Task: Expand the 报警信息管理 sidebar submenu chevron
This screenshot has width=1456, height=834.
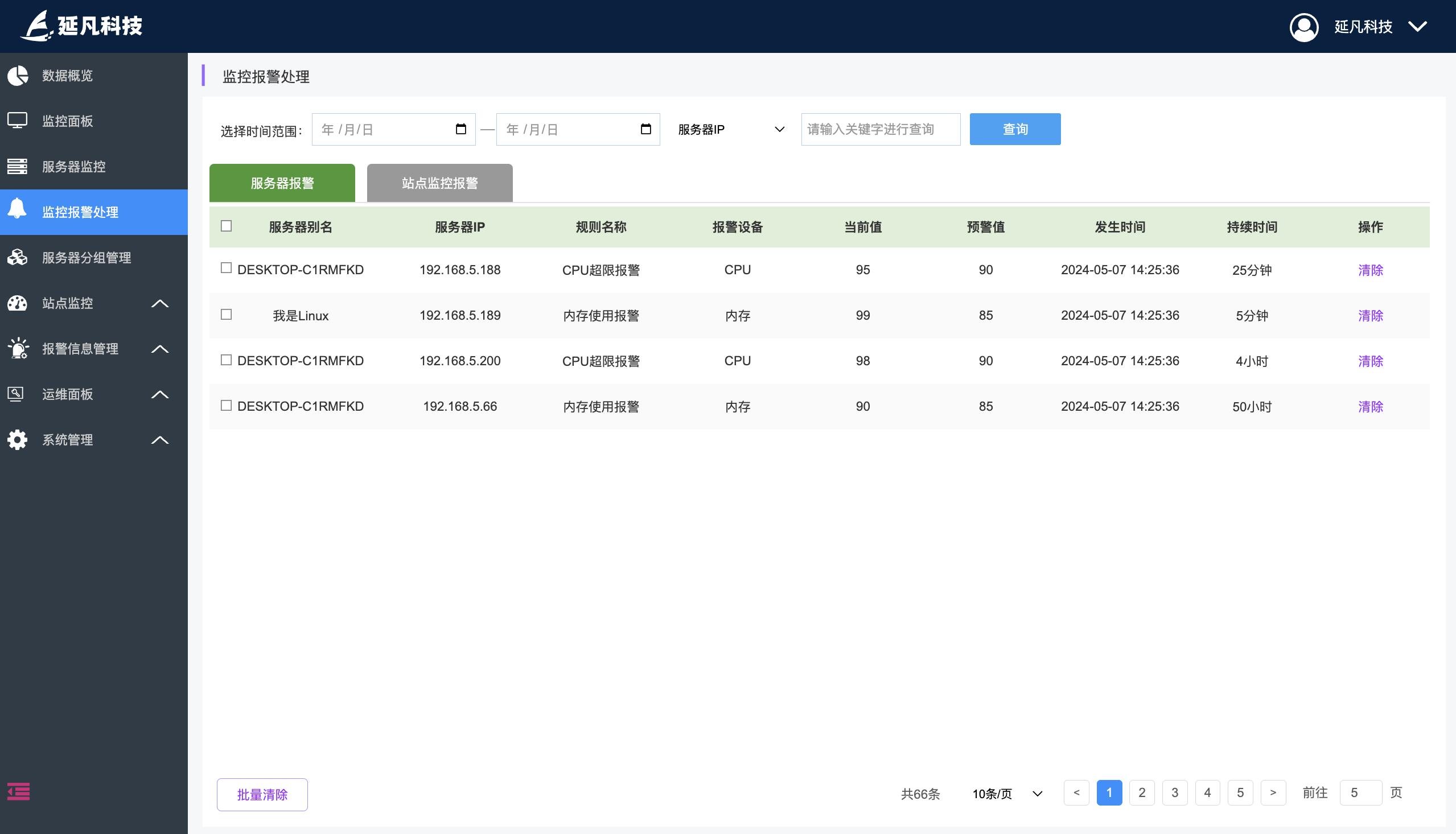Action: [160, 349]
